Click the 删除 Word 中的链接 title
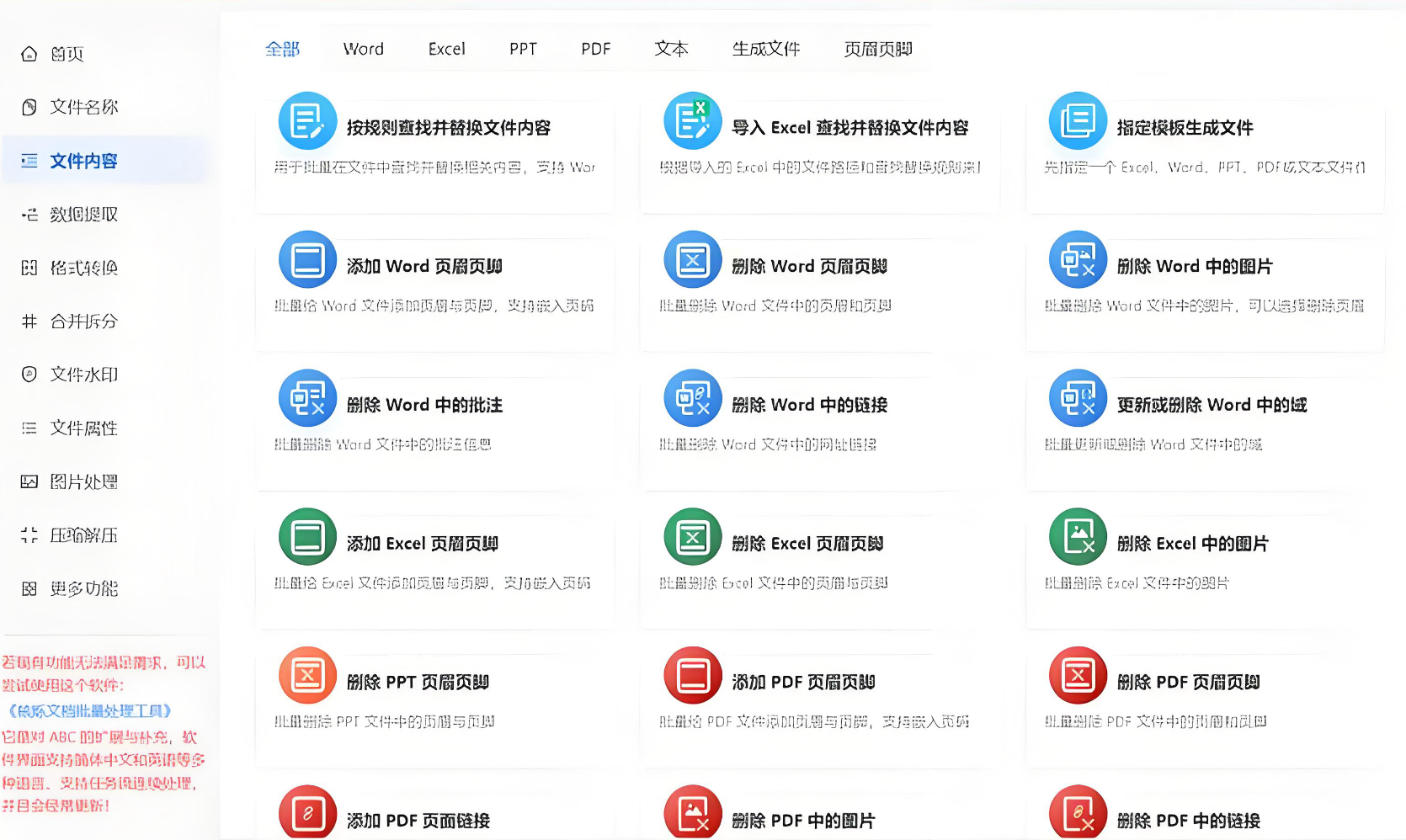 click(810, 406)
